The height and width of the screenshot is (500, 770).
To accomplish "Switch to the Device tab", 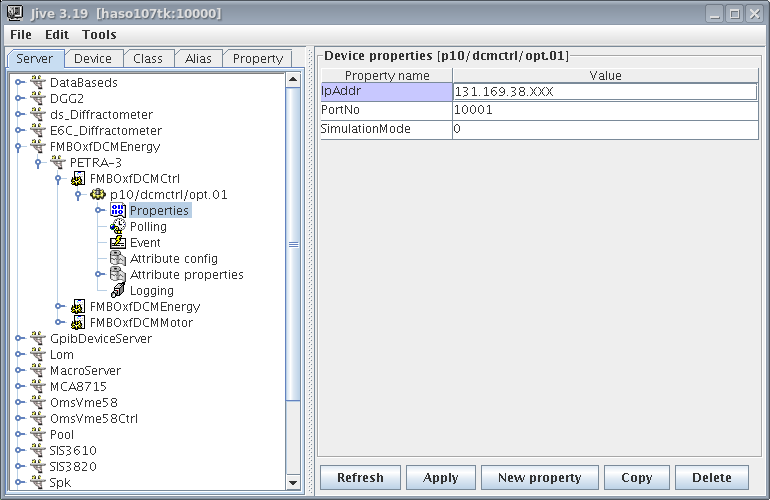I will pyautogui.click(x=93, y=58).
